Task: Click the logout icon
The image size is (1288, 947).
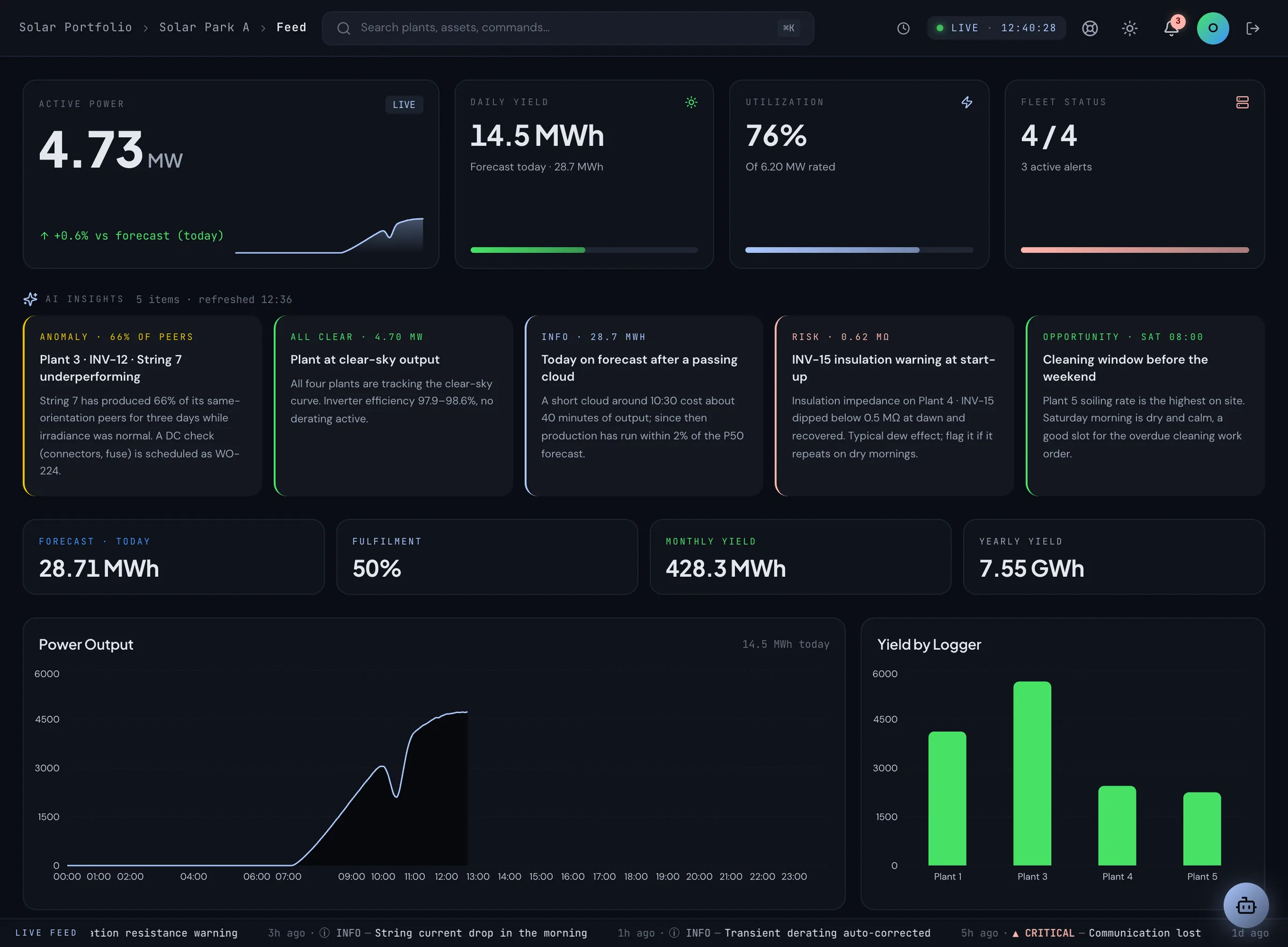Action: click(1253, 28)
